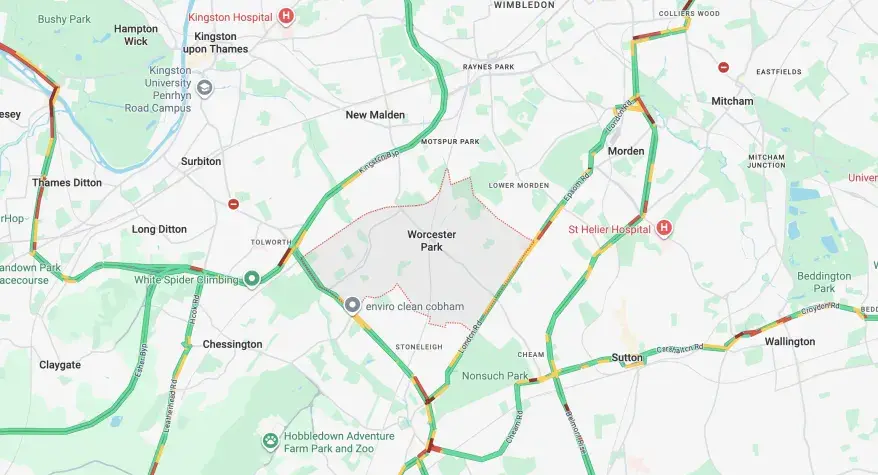This screenshot has width=878, height=475.
Task: Select the White Spider Climbing green pin
Action: coord(252,278)
